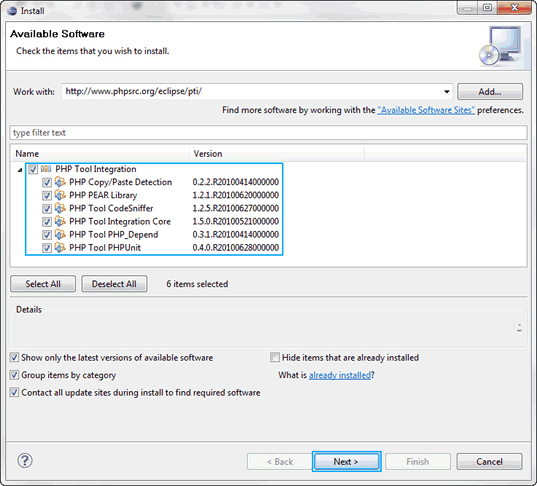The width and height of the screenshot is (537, 486).
Task: Click the Eclipse icon in title bar
Action: point(12,11)
